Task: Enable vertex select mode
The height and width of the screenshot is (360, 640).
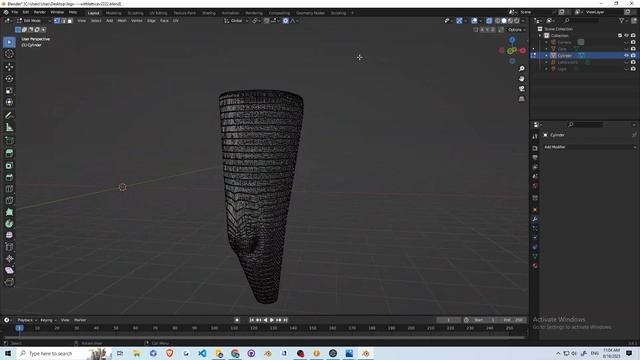Action: pos(57,20)
